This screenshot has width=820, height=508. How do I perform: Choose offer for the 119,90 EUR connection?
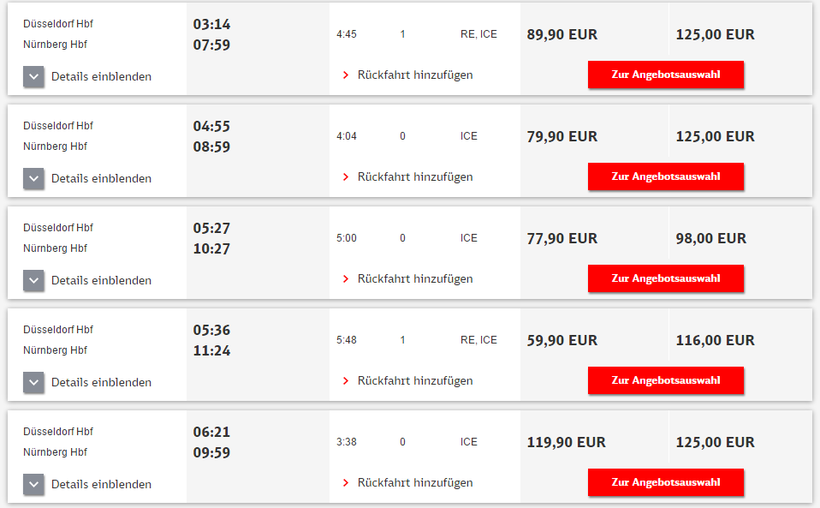(x=665, y=483)
